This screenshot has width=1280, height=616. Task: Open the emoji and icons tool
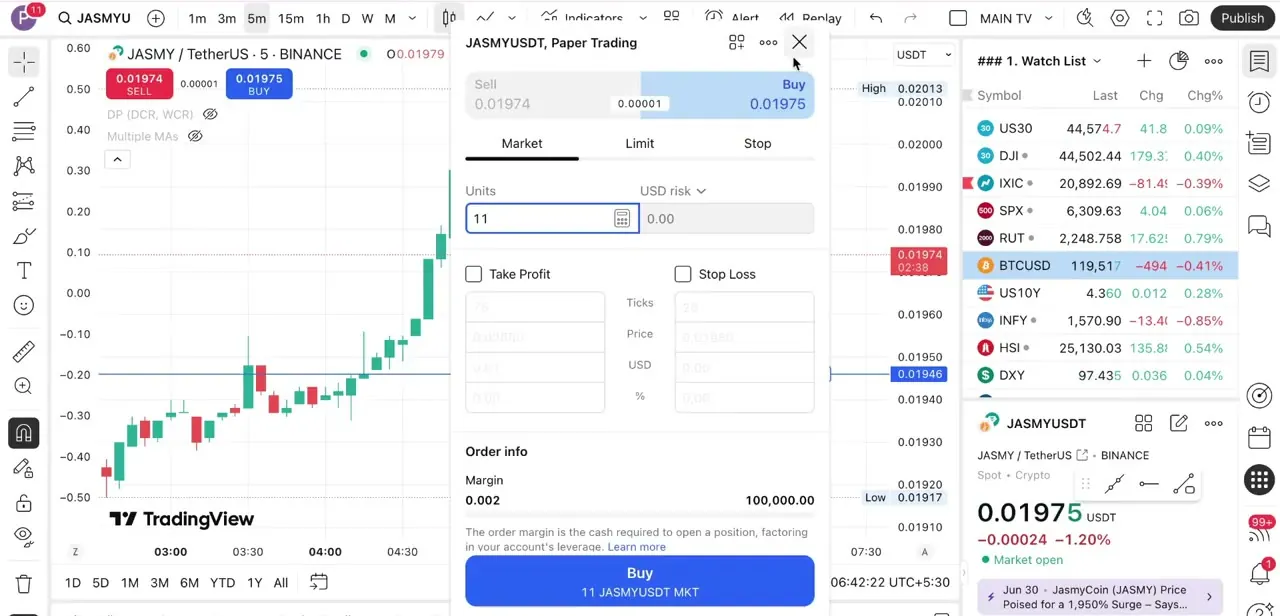pos(24,306)
